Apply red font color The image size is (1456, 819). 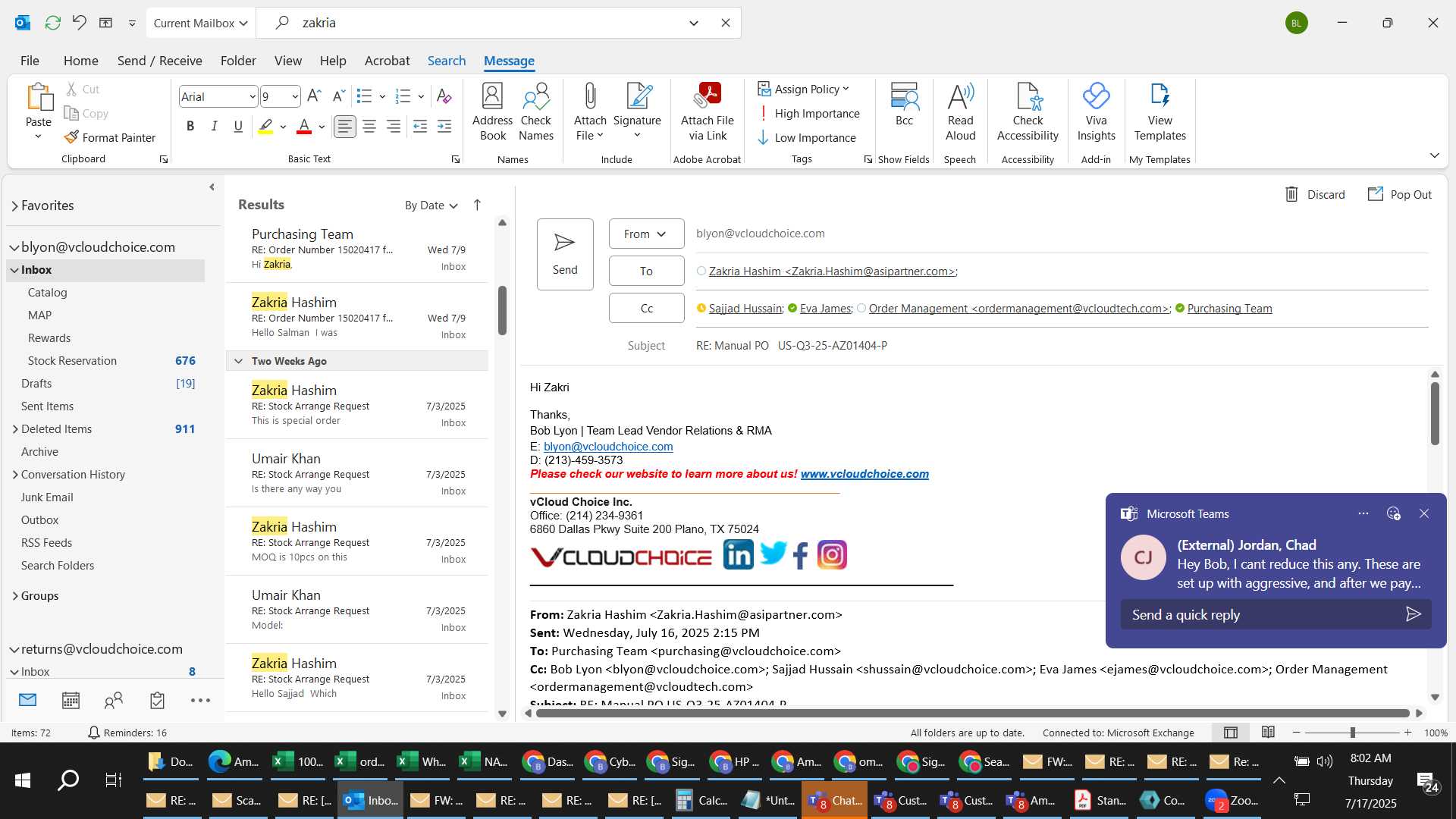[304, 127]
